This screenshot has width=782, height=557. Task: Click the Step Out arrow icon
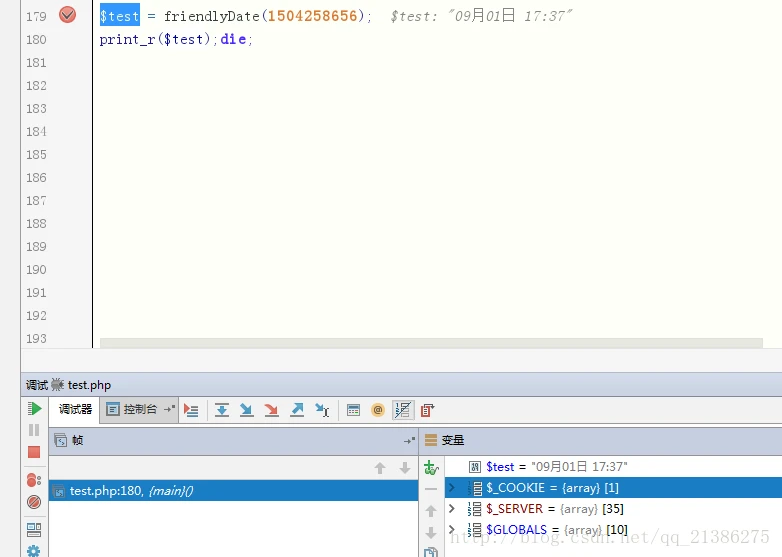click(x=297, y=410)
